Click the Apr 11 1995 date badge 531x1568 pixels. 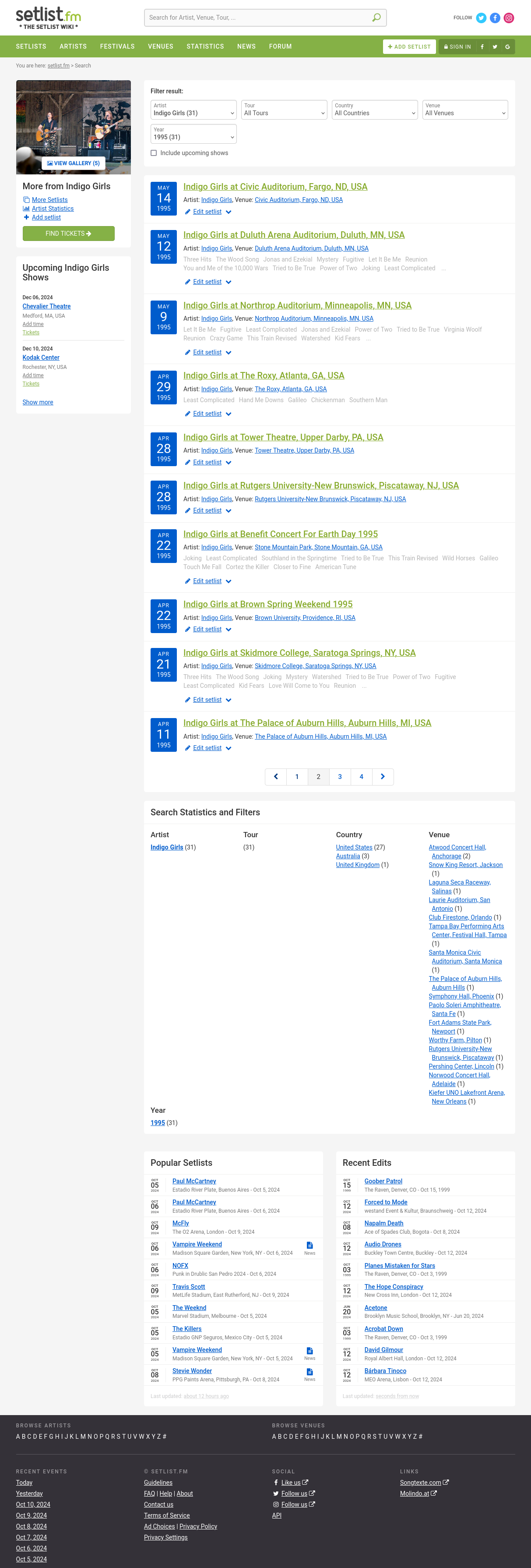coord(164,735)
